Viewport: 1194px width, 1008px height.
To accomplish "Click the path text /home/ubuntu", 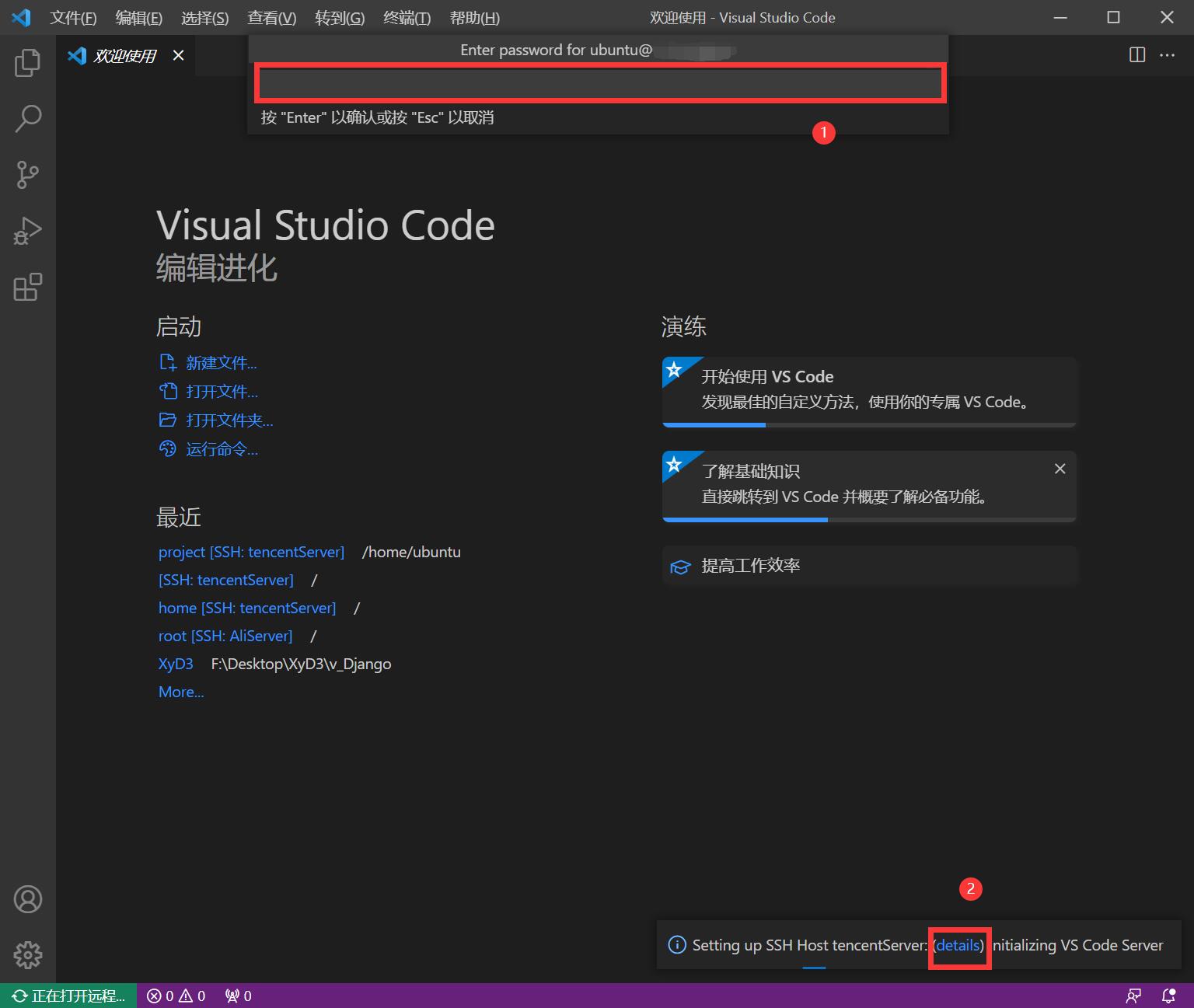I will point(411,552).
